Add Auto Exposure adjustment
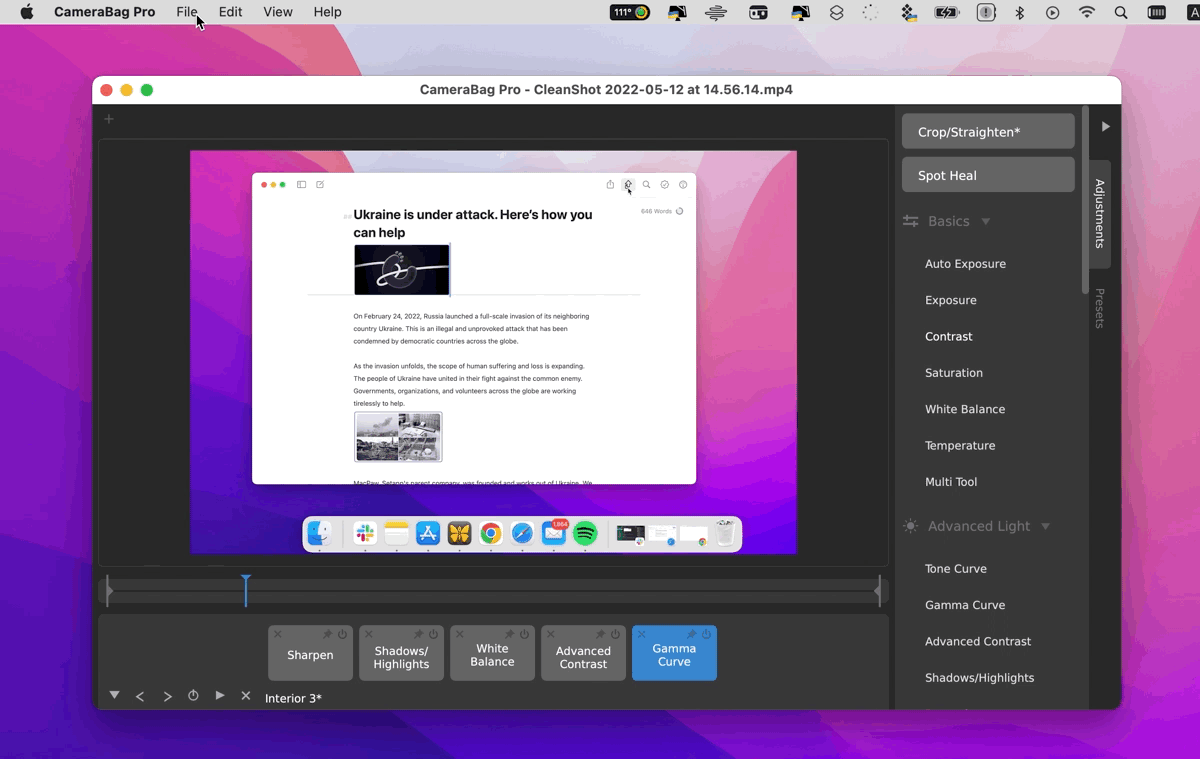1200x759 pixels. 965,264
